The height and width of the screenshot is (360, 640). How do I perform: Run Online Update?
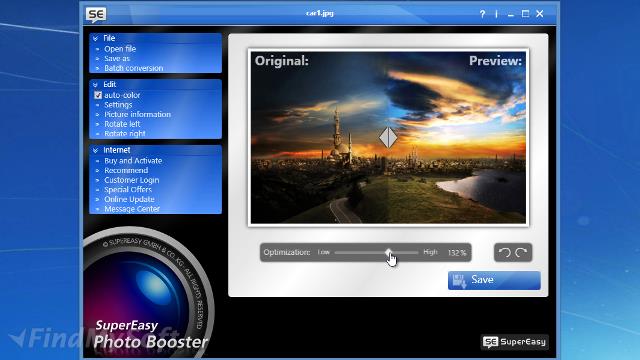point(129,199)
